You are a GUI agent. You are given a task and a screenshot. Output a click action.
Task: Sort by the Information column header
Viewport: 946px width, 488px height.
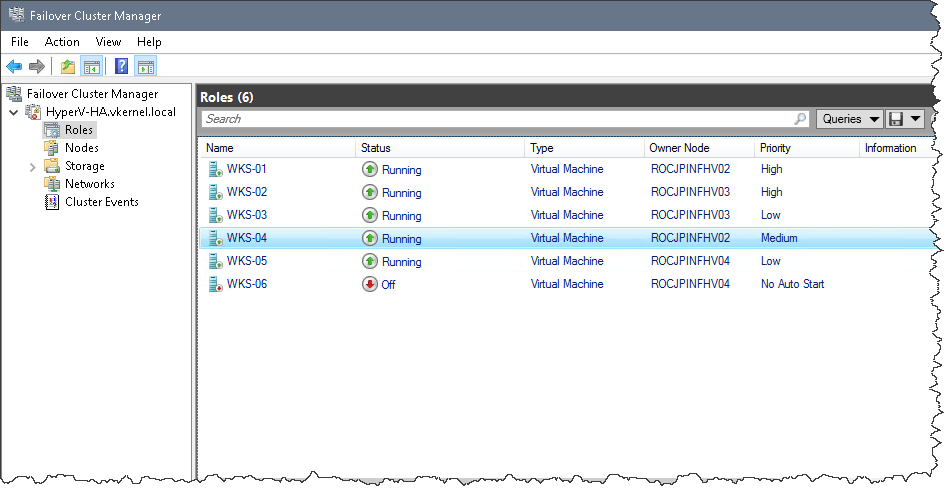890,148
